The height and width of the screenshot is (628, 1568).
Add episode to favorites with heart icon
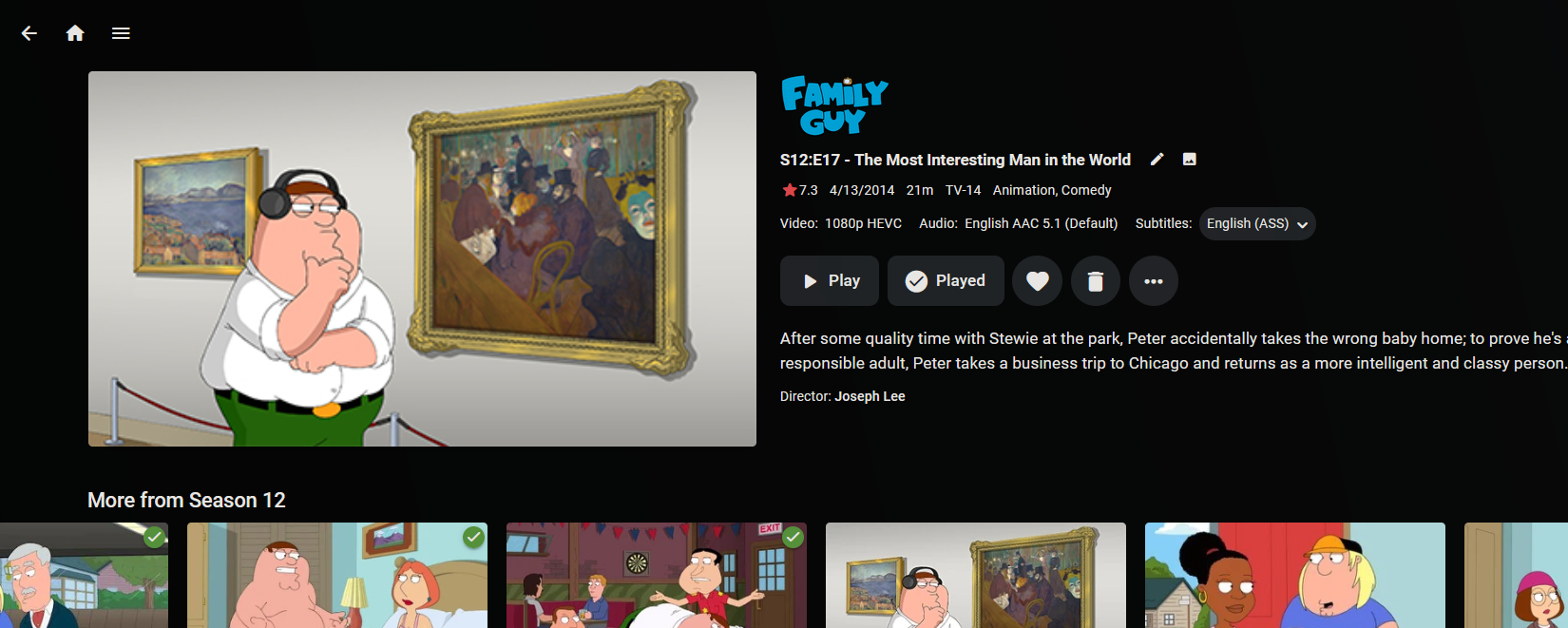1038,281
